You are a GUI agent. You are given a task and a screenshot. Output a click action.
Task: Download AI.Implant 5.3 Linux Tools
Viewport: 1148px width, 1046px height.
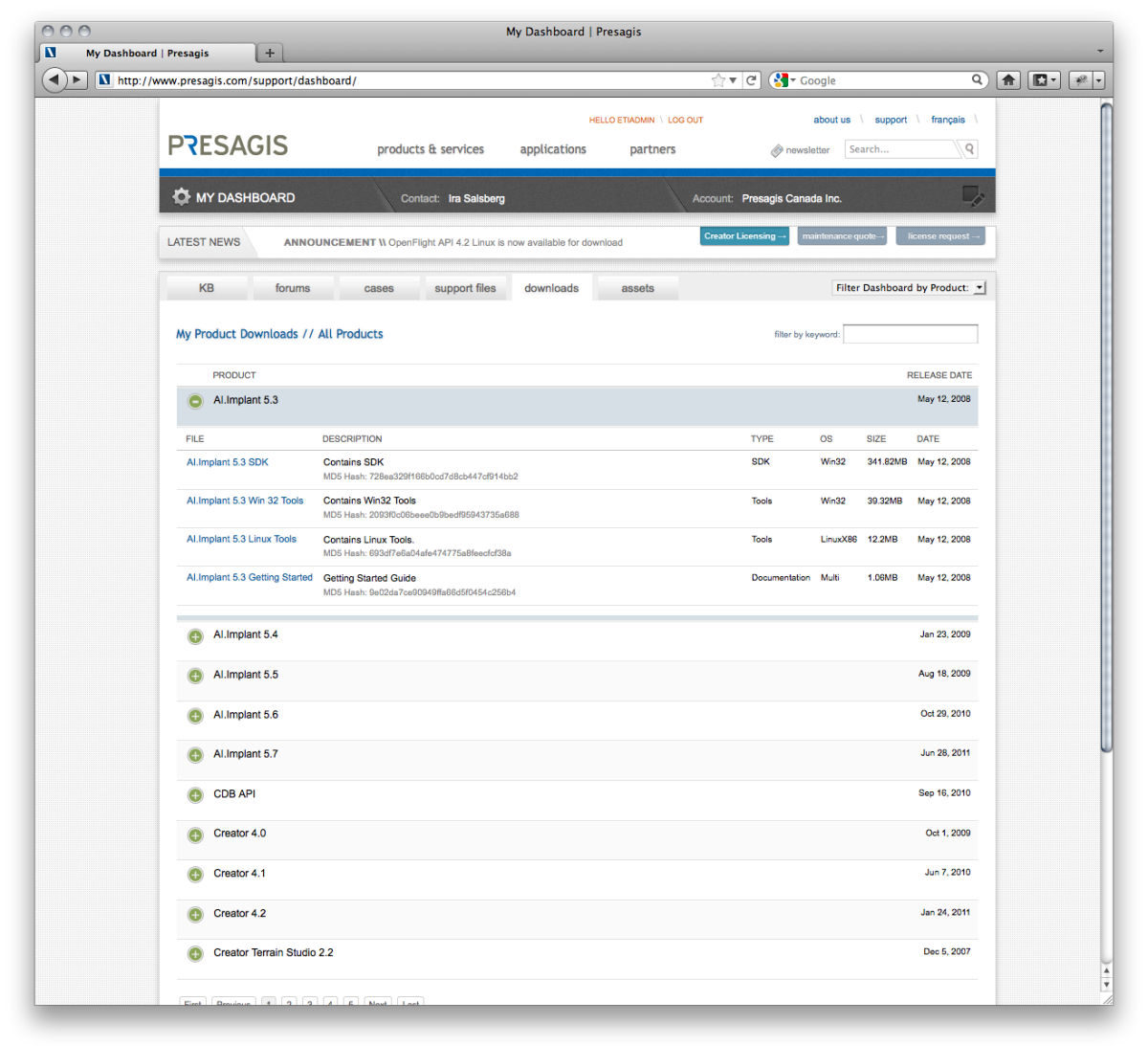click(241, 539)
